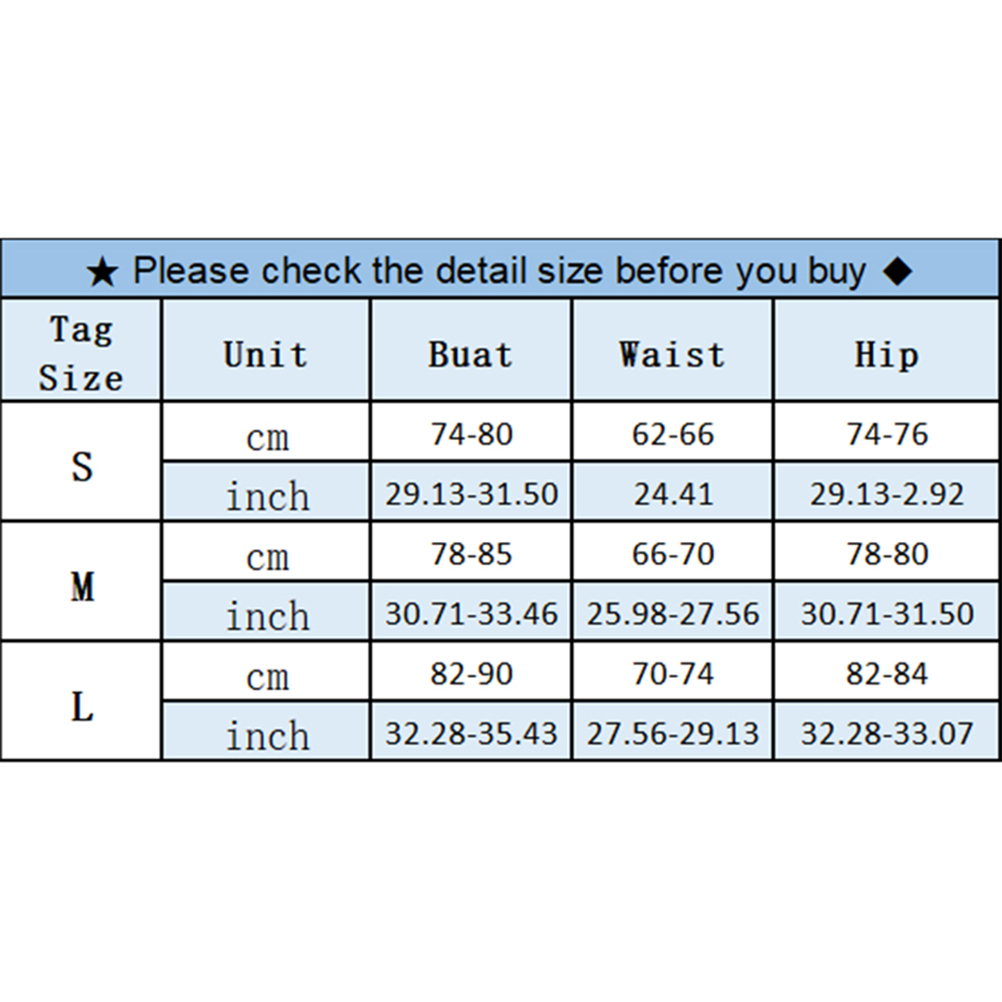Click the black diamond icon in the banner
Screen dimensions: 1002x1002
(x=898, y=271)
